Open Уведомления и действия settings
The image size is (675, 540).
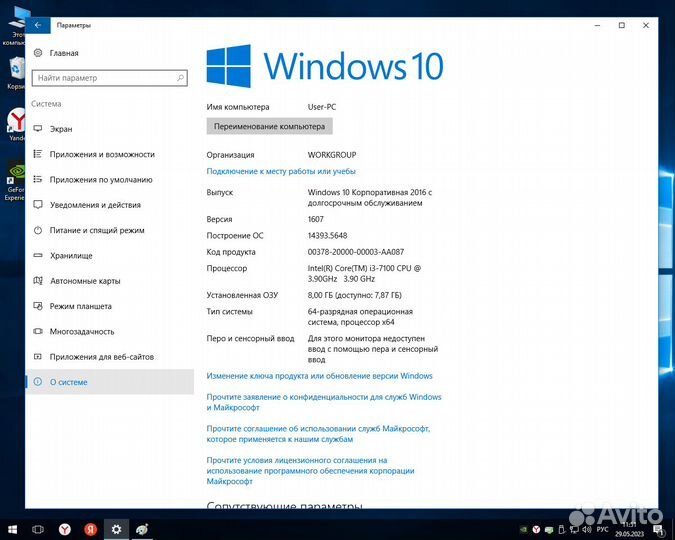click(95, 205)
